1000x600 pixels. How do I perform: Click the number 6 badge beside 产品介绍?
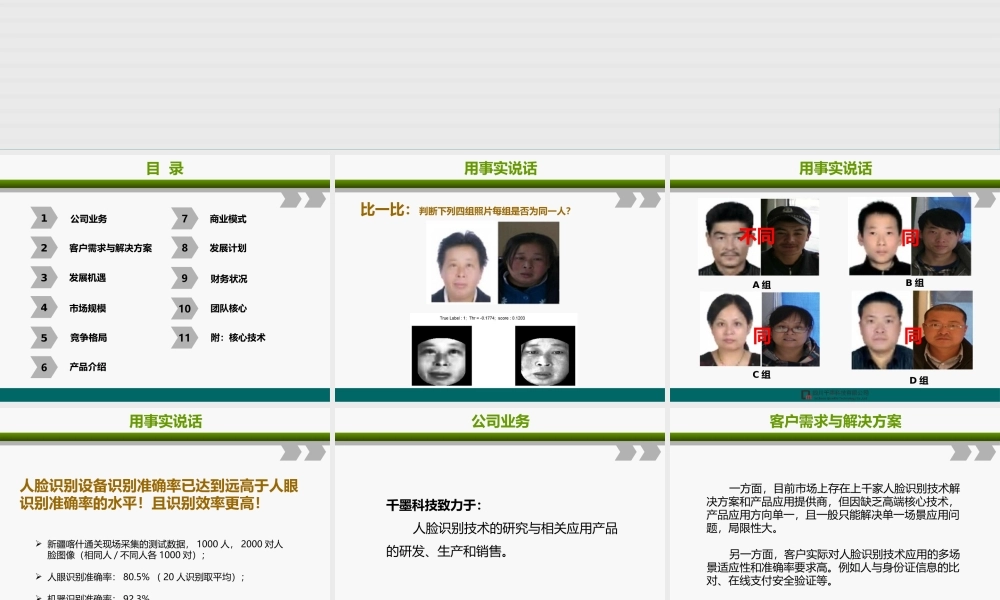(x=43, y=368)
